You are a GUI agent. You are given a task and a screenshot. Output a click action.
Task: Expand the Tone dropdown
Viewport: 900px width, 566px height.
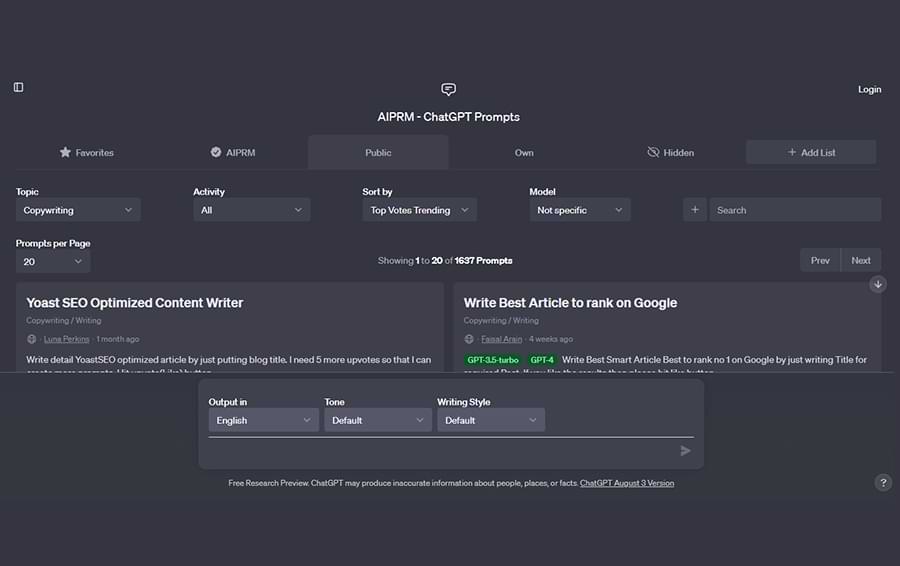coord(378,420)
